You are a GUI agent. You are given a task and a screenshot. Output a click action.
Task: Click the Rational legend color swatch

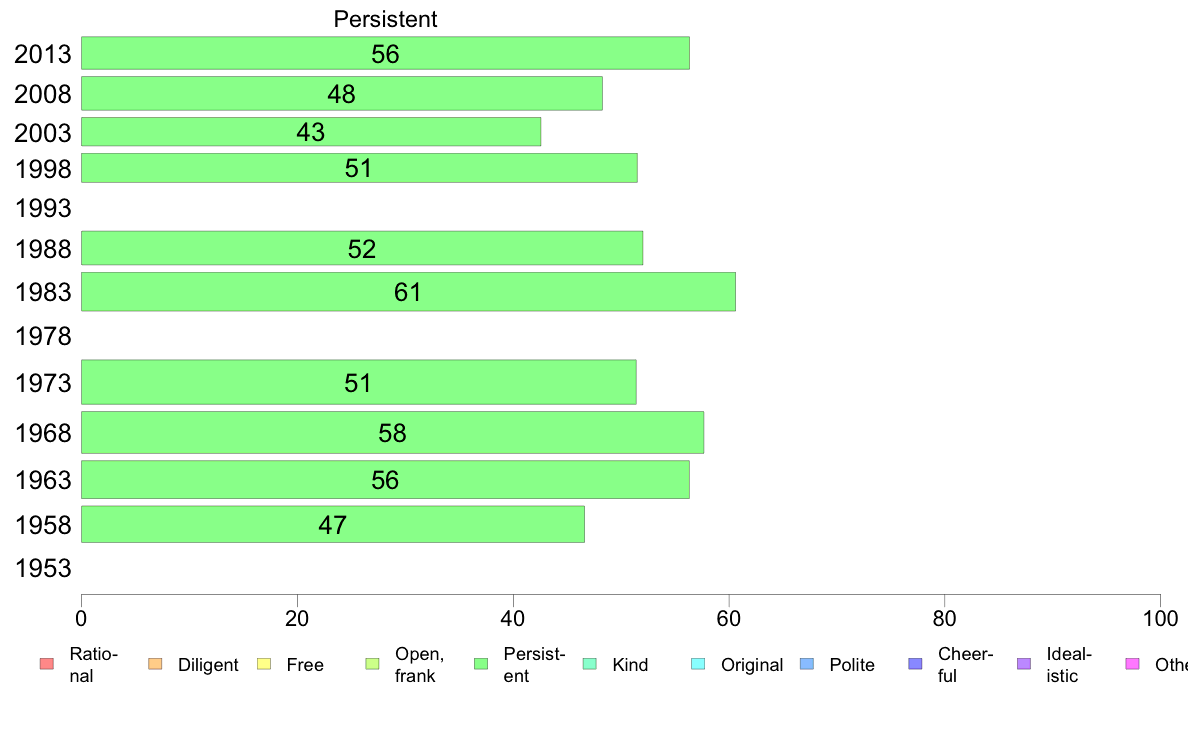[47, 664]
